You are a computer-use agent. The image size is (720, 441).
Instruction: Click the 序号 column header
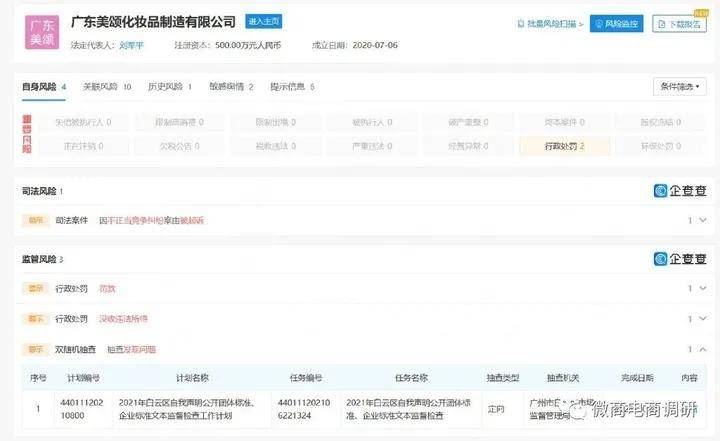(38, 378)
